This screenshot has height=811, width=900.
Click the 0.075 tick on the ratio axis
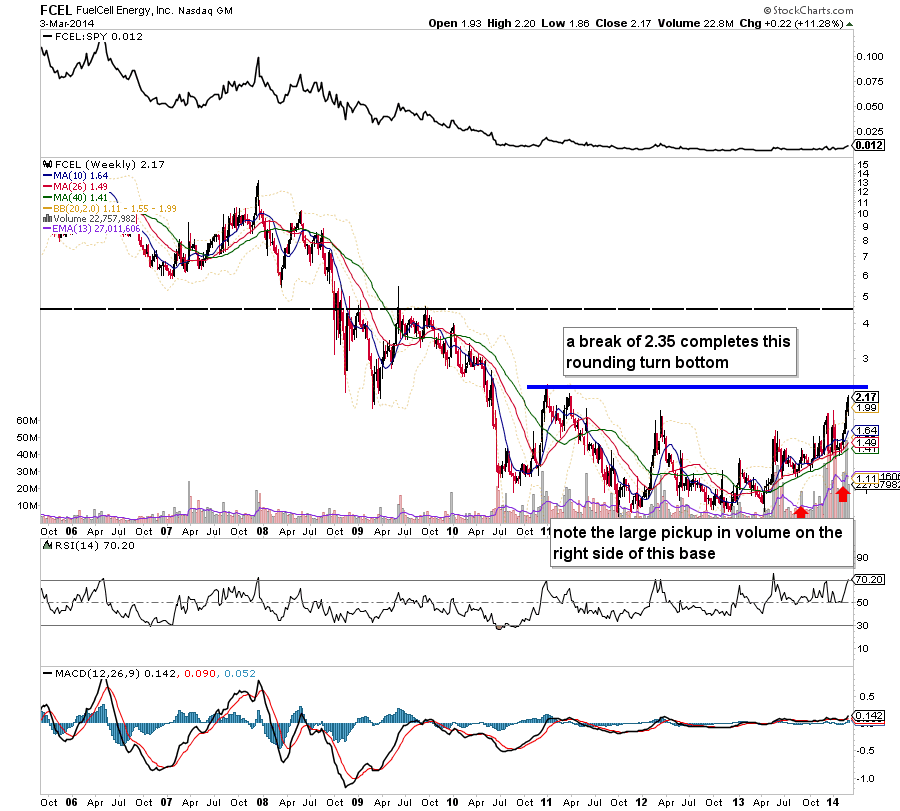coord(870,82)
